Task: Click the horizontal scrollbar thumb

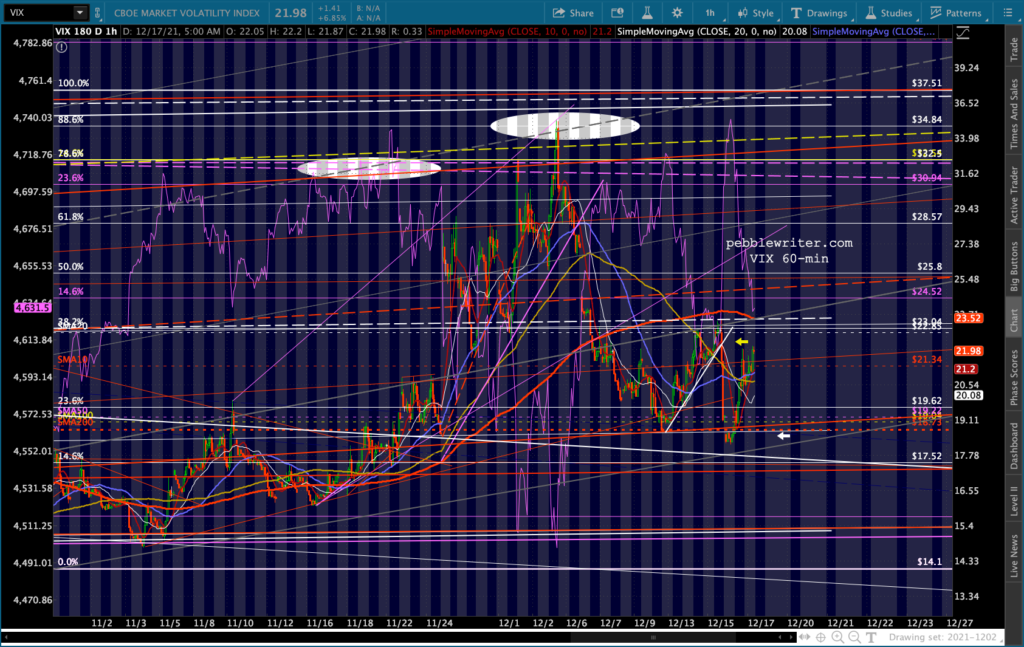Action: [653, 637]
